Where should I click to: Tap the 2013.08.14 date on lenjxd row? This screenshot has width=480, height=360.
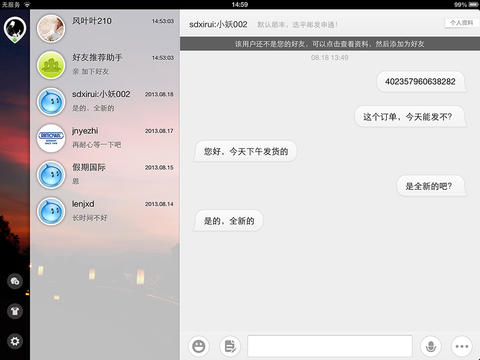159,204
